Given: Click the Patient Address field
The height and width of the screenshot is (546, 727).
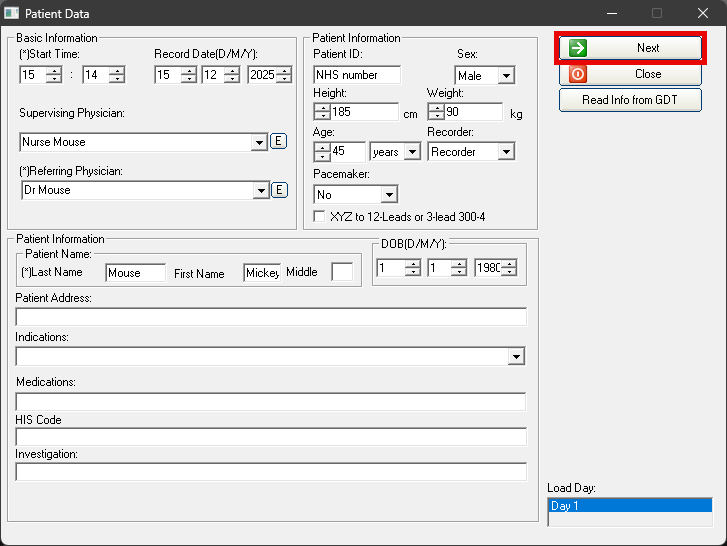Looking at the screenshot, I should [x=271, y=317].
